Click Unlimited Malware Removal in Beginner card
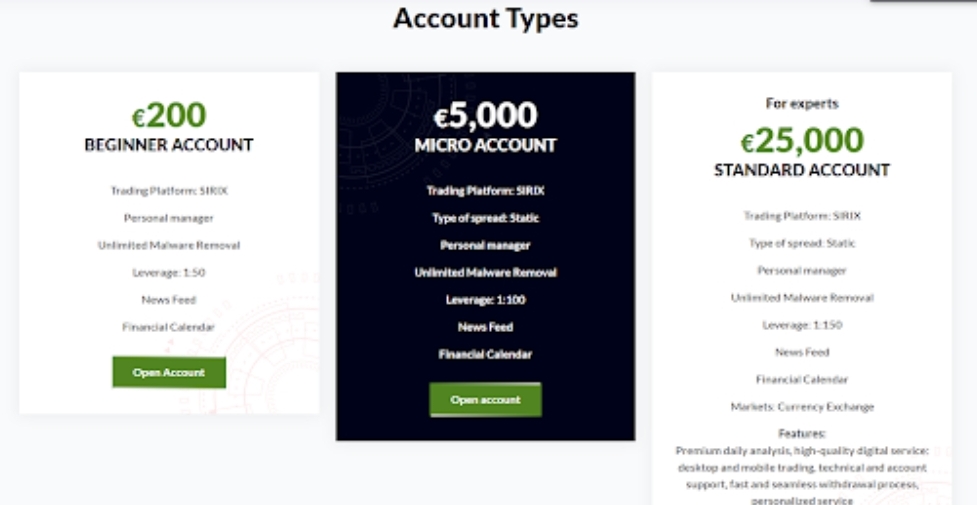 pyautogui.click(x=169, y=246)
